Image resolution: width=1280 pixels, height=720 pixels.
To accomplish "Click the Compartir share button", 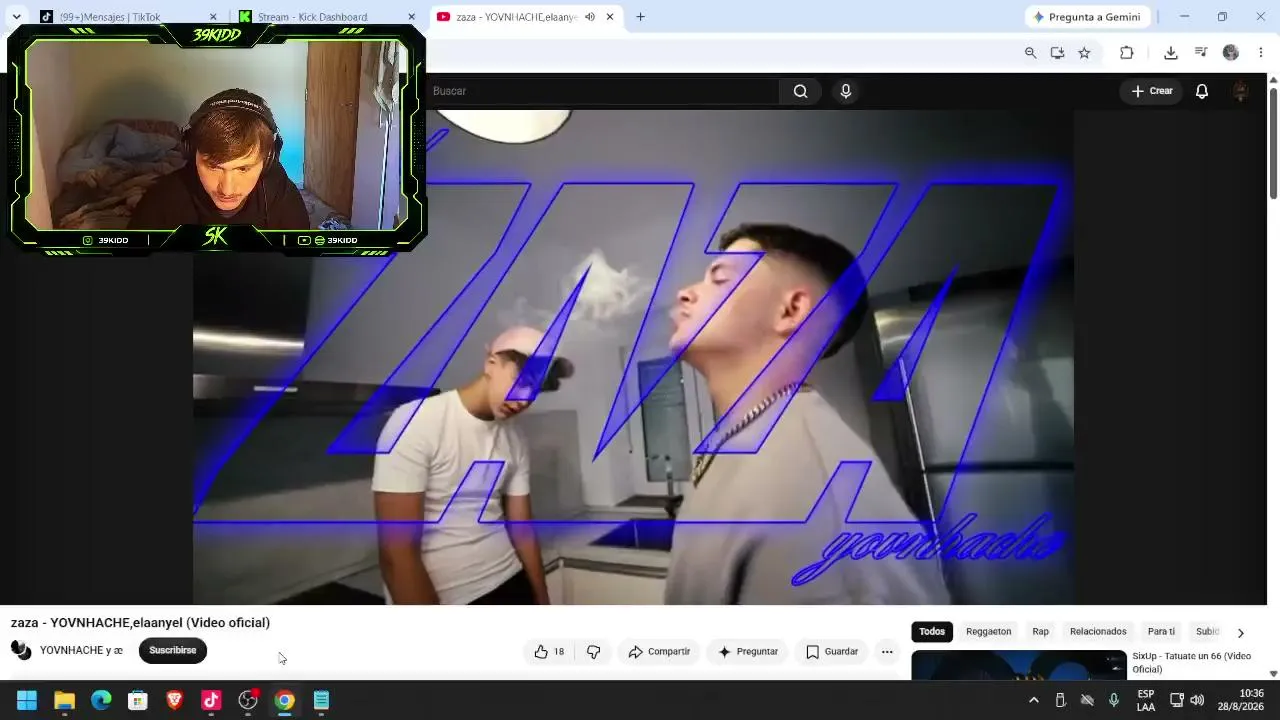I will [659, 652].
